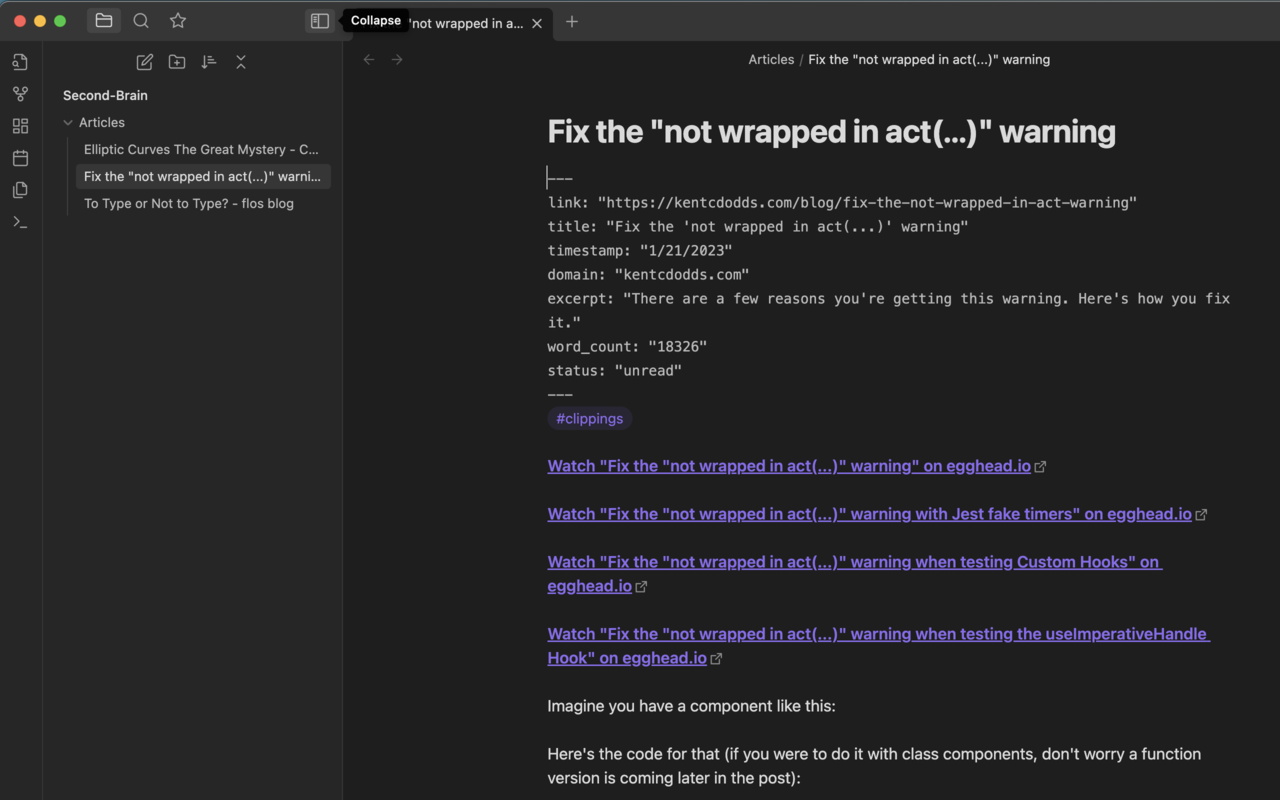
Task: Create a new note icon
Action: click(145, 62)
